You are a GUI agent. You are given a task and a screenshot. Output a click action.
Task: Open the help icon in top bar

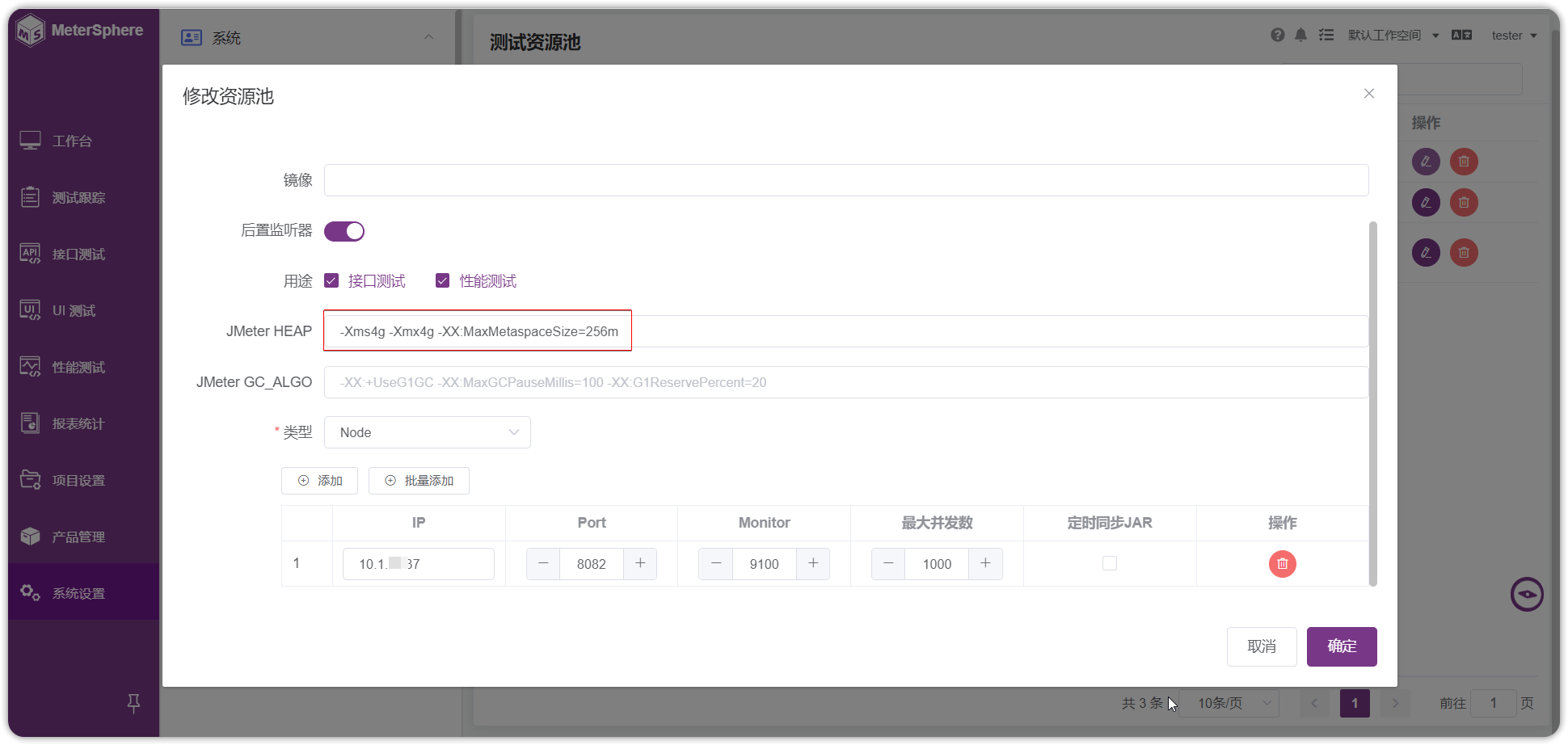point(1277,35)
